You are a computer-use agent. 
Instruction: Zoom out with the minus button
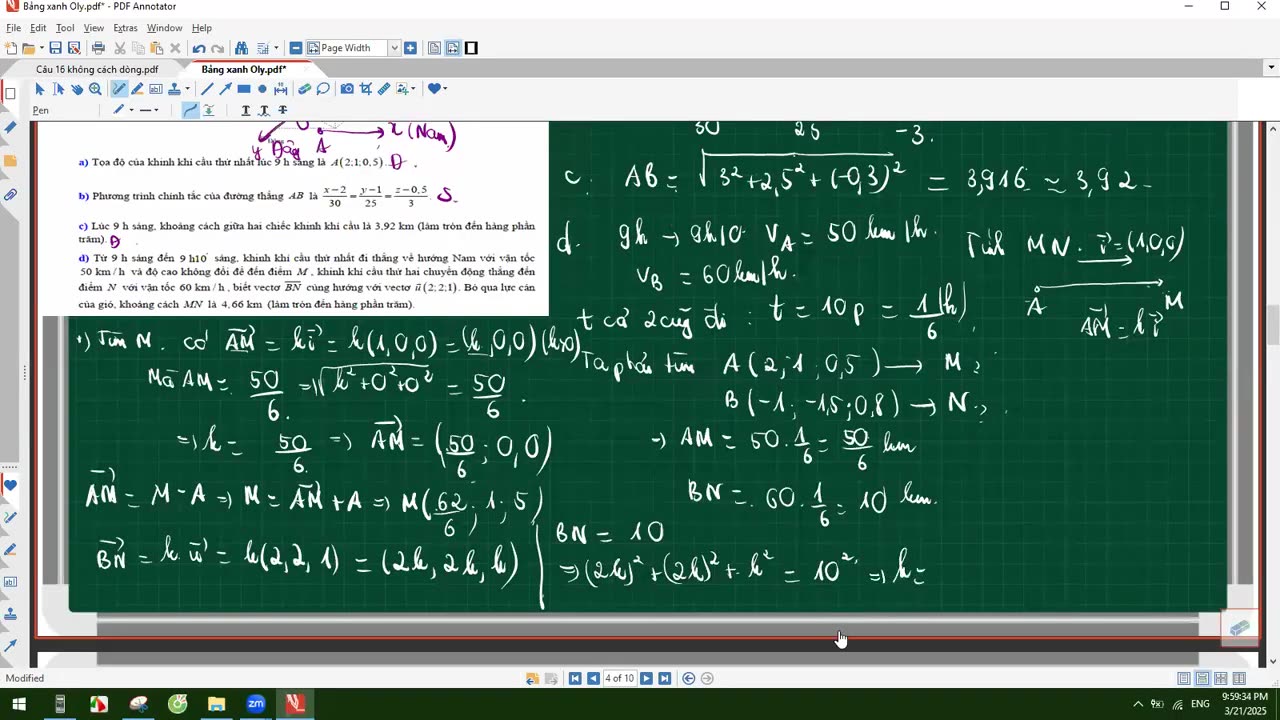point(296,48)
